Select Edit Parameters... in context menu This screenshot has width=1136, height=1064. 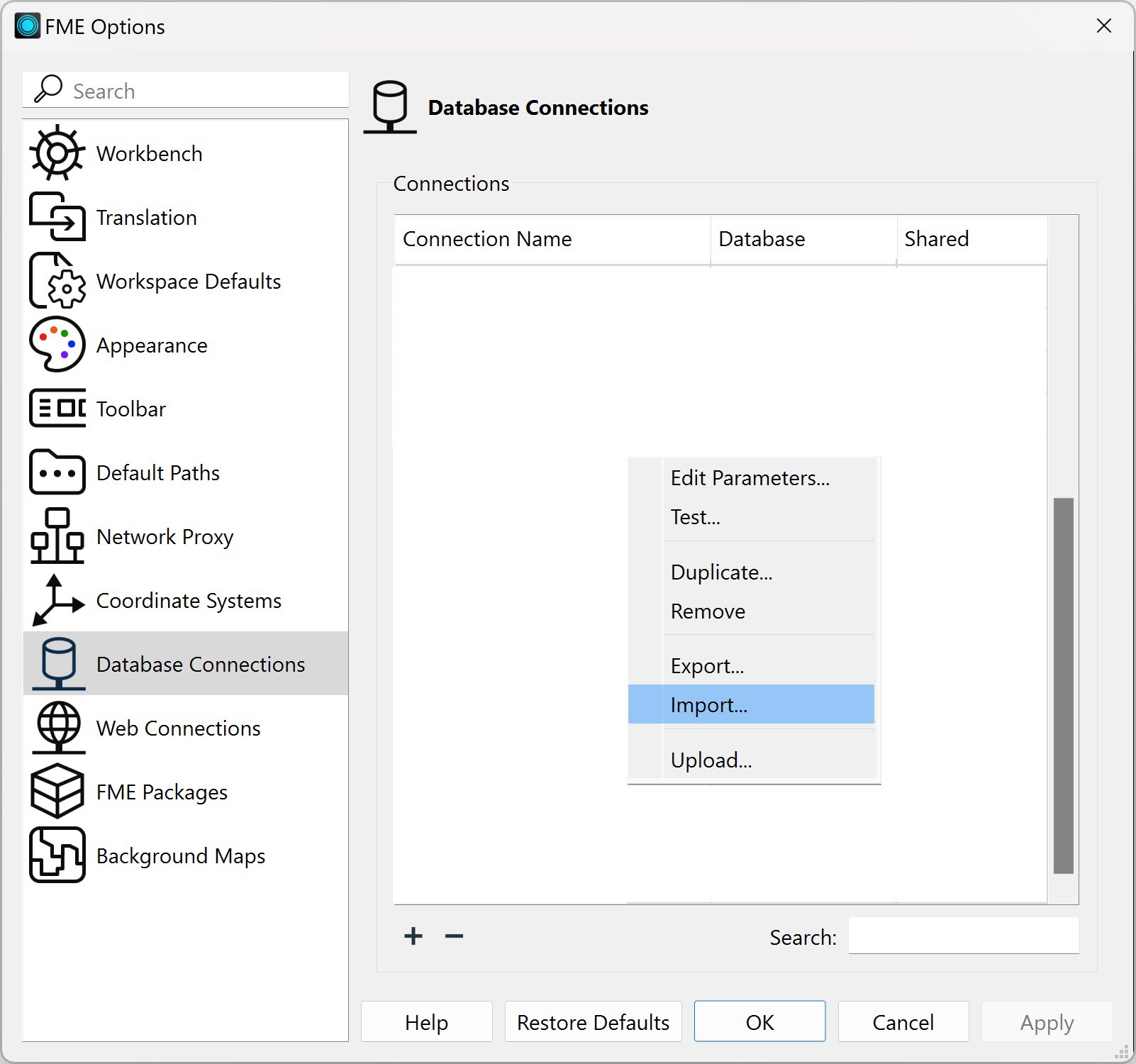tap(750, 478)
